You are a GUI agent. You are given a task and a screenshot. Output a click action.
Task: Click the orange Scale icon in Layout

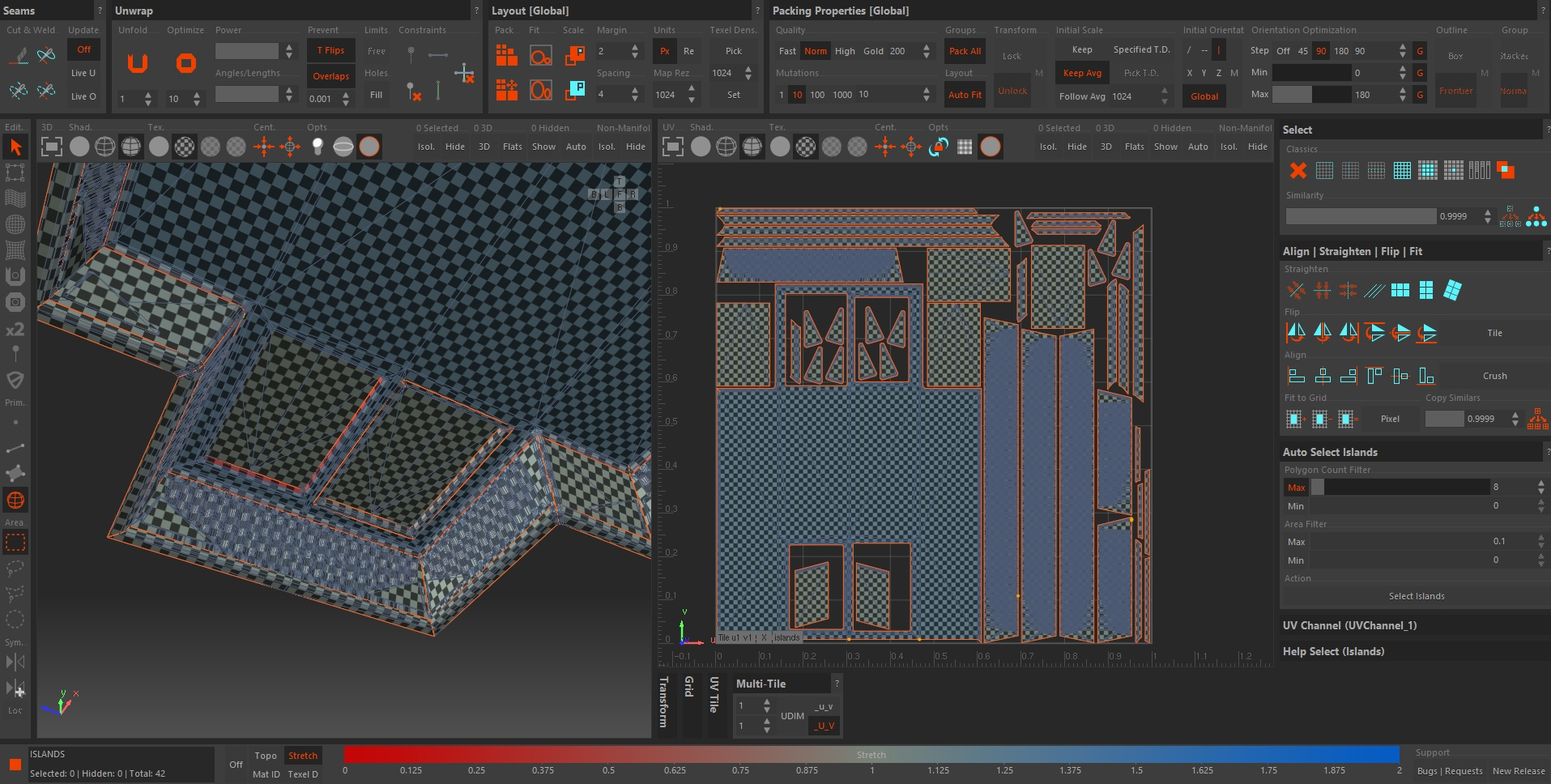click(575, 55)
